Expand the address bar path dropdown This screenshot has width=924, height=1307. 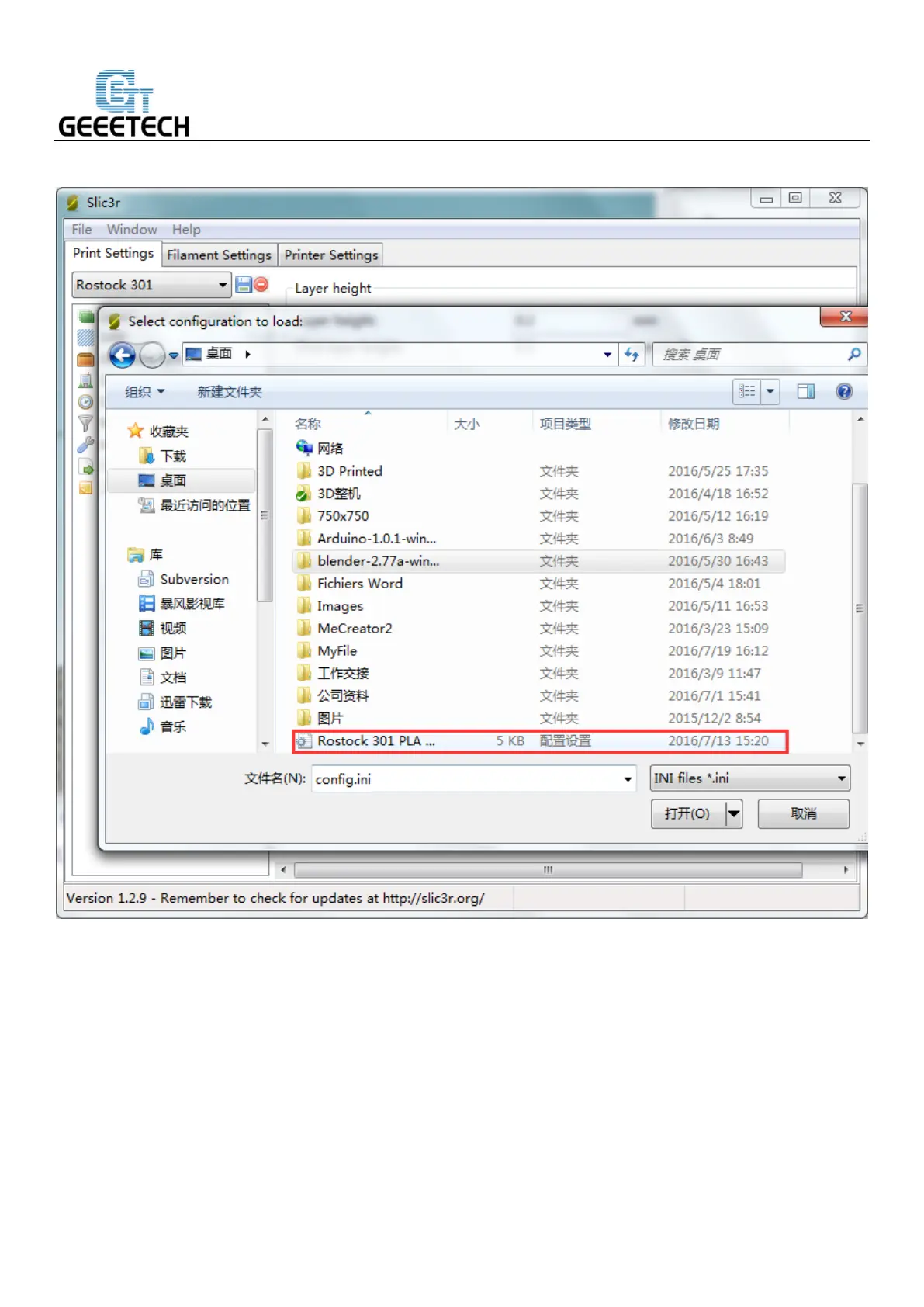[x=607, y=355]
